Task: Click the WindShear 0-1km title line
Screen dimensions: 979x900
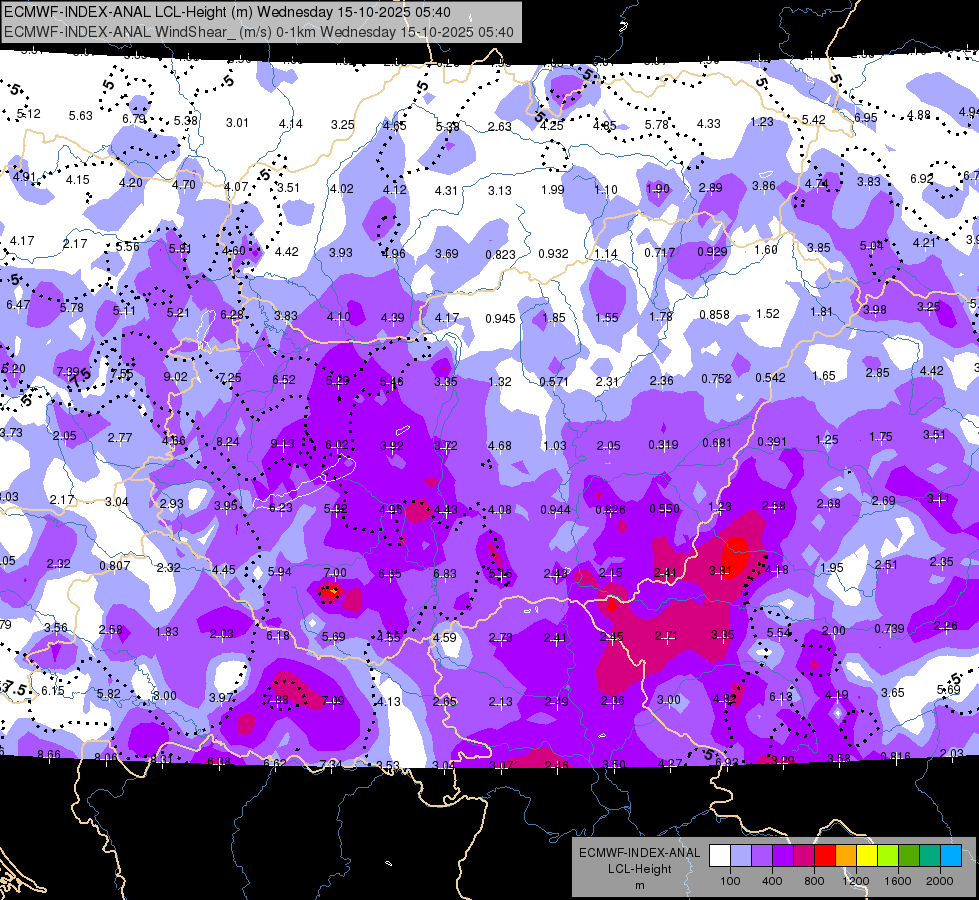Action: pyautogui.click(x=258, y=32)
